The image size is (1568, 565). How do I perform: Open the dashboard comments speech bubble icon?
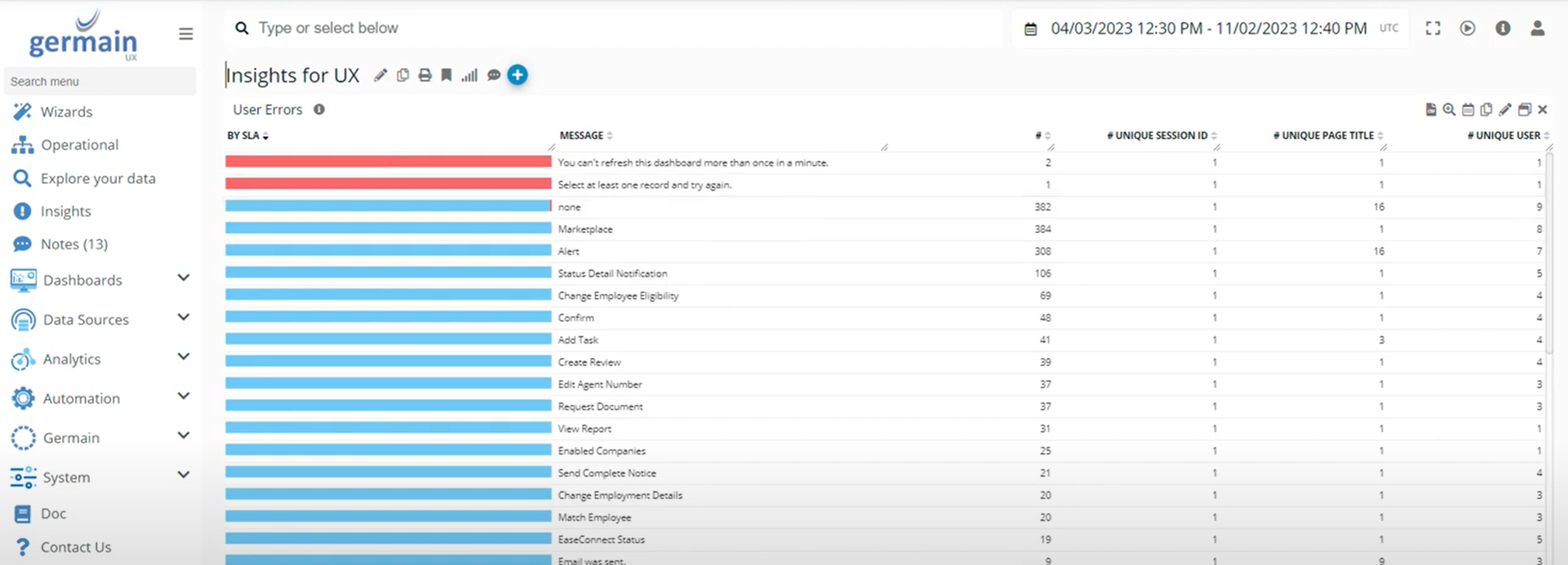(494, 75)
